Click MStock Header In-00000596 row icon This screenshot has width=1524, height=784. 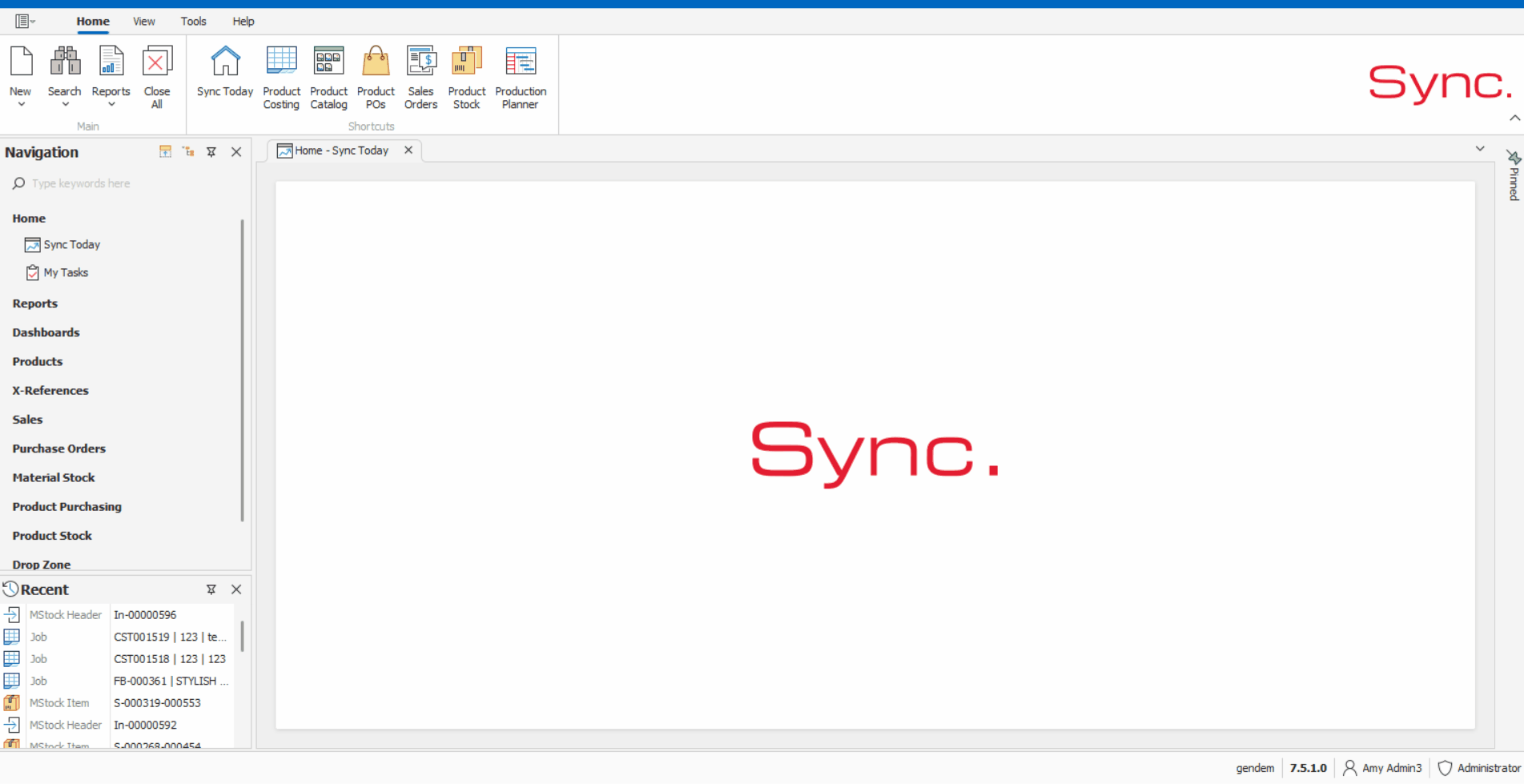(x=12, y=615)
